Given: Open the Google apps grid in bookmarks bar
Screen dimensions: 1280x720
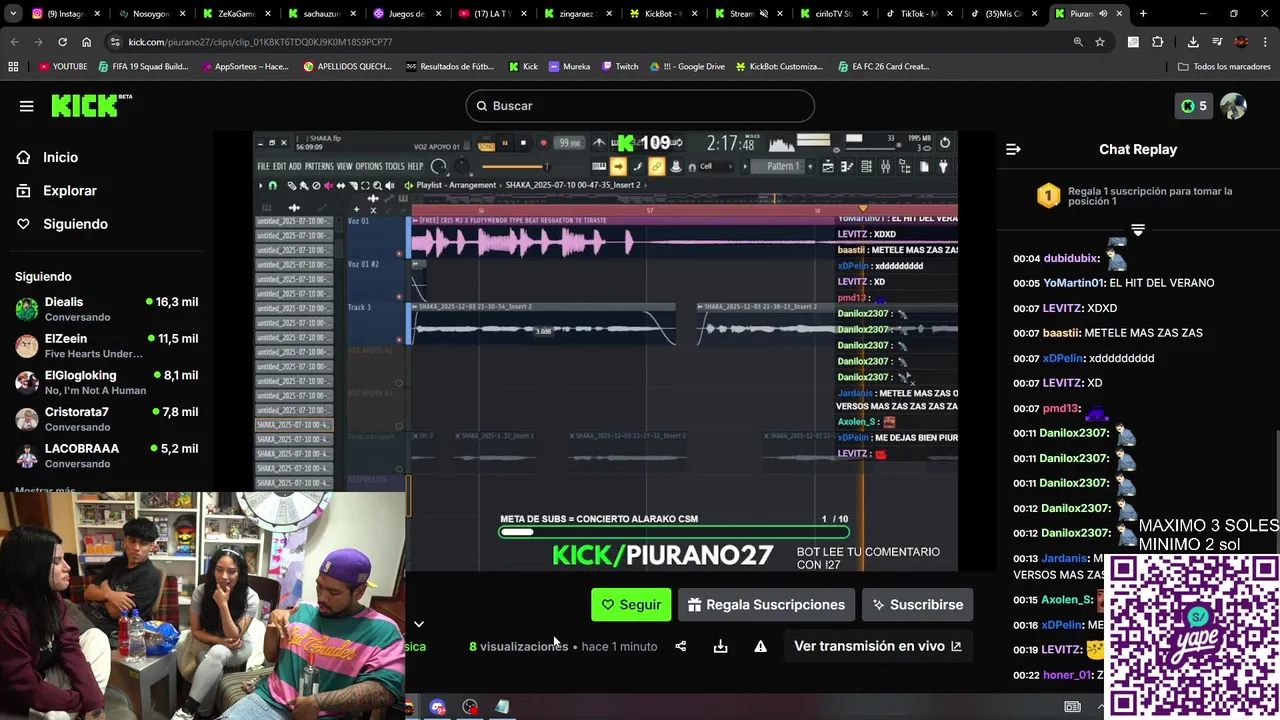Looking at the screenshot, I should (13, 67).
